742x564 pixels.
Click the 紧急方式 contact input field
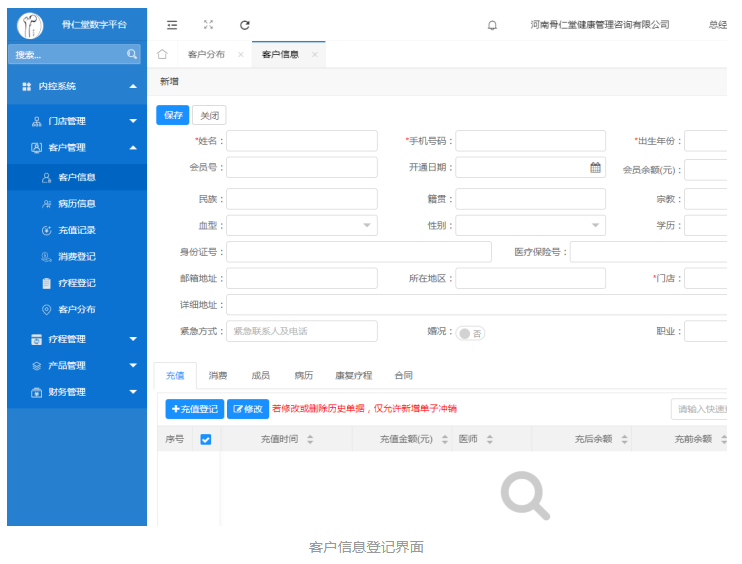(302, 331)
